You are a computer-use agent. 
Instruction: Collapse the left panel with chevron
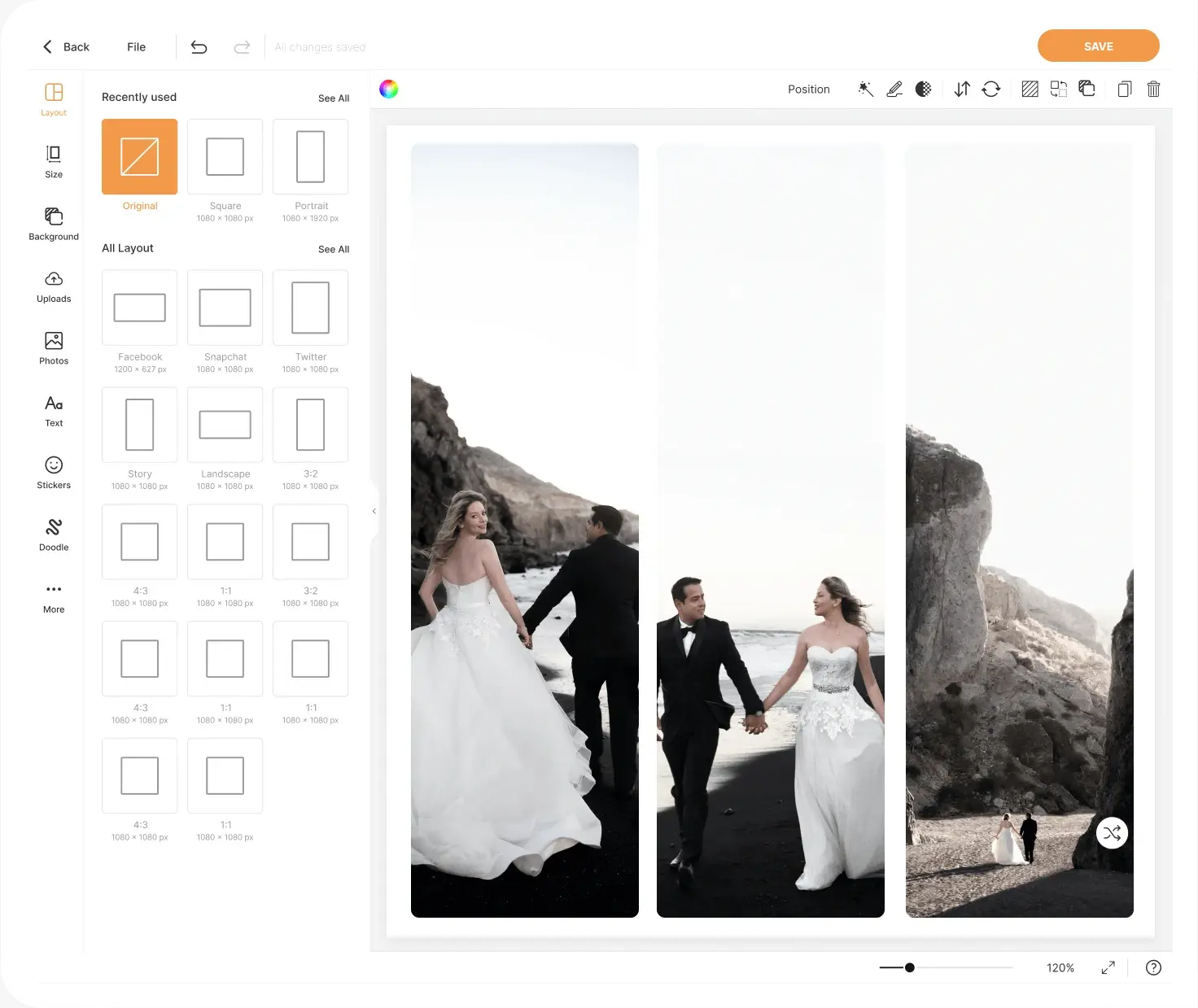click(x=374, y=511)
